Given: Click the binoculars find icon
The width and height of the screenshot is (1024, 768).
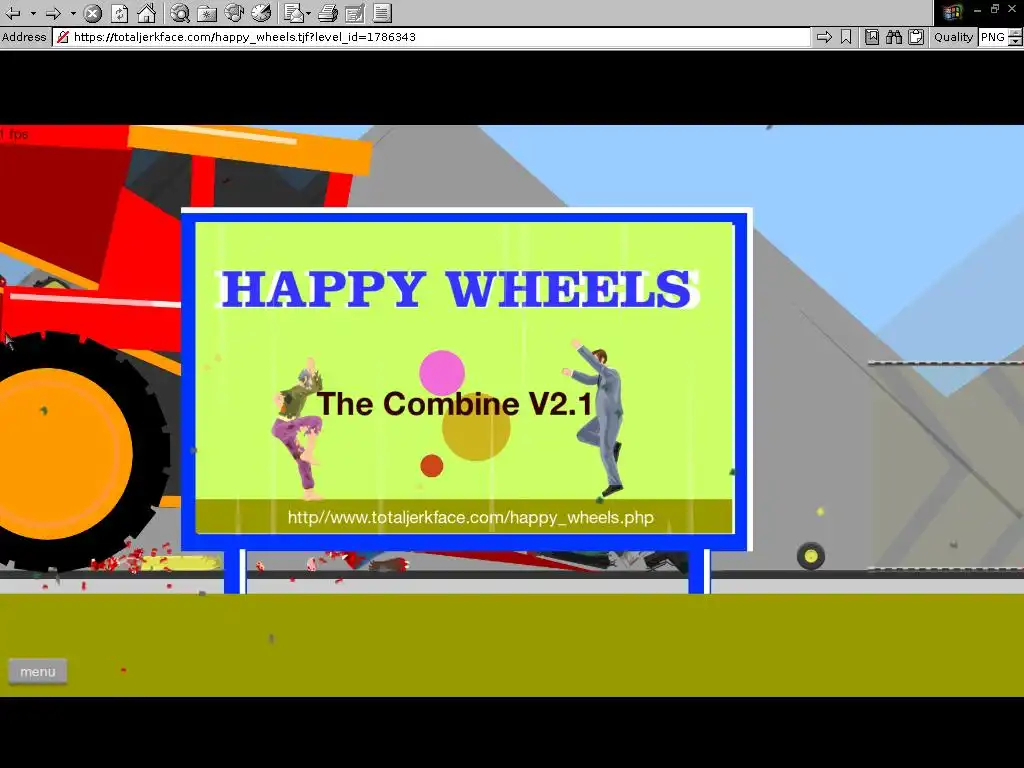Looking at the screenshot, I should coord(894,37).
